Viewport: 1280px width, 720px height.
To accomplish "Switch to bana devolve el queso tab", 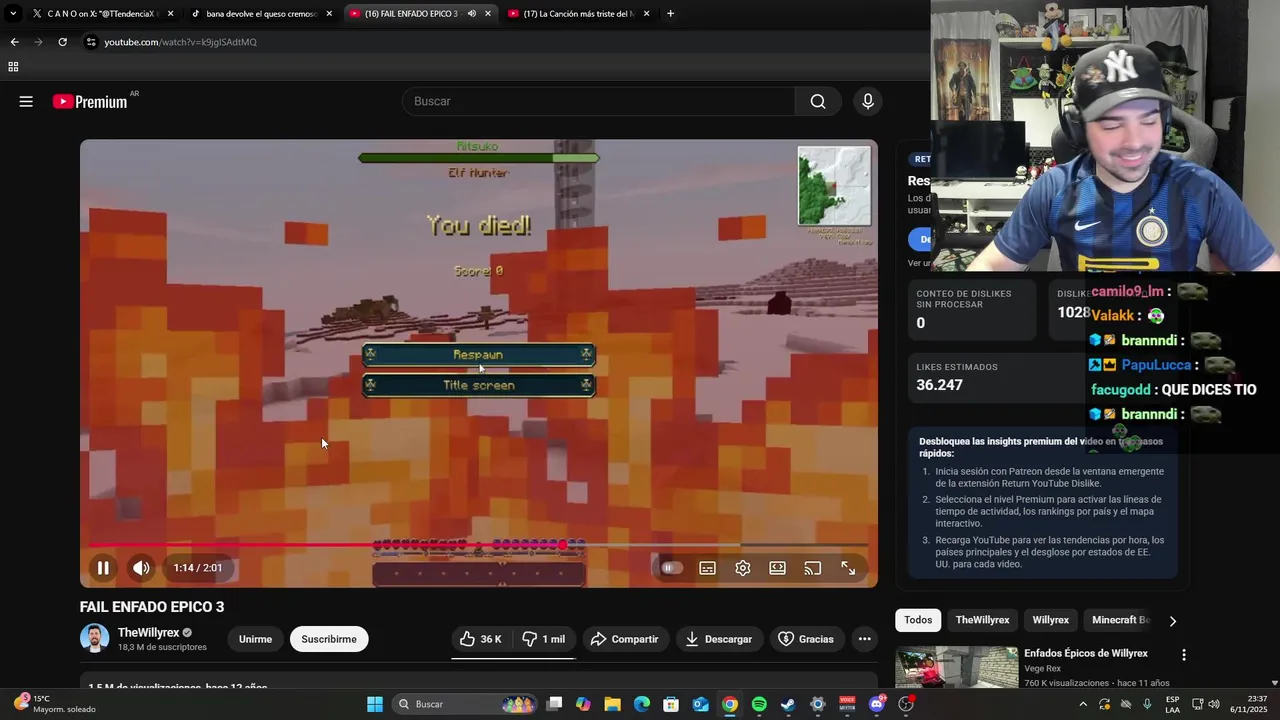I will (x=260, y=14).
